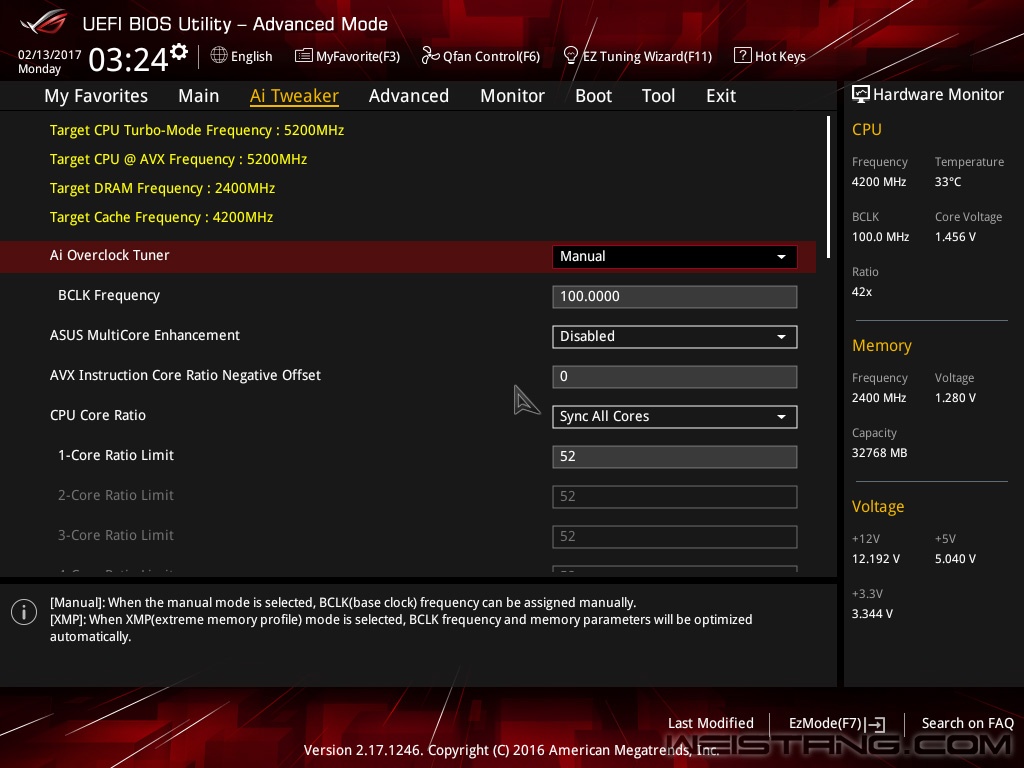Click the 02/13/2017 date
The width and height of the screenshot is (1024, 768).
(x=50, y=55)
